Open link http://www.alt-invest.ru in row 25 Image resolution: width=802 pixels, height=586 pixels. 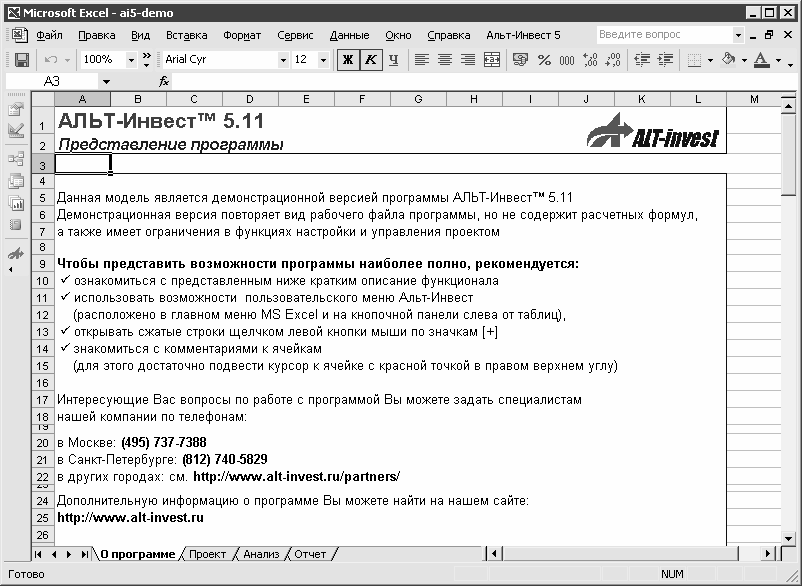tap(130, 517)
